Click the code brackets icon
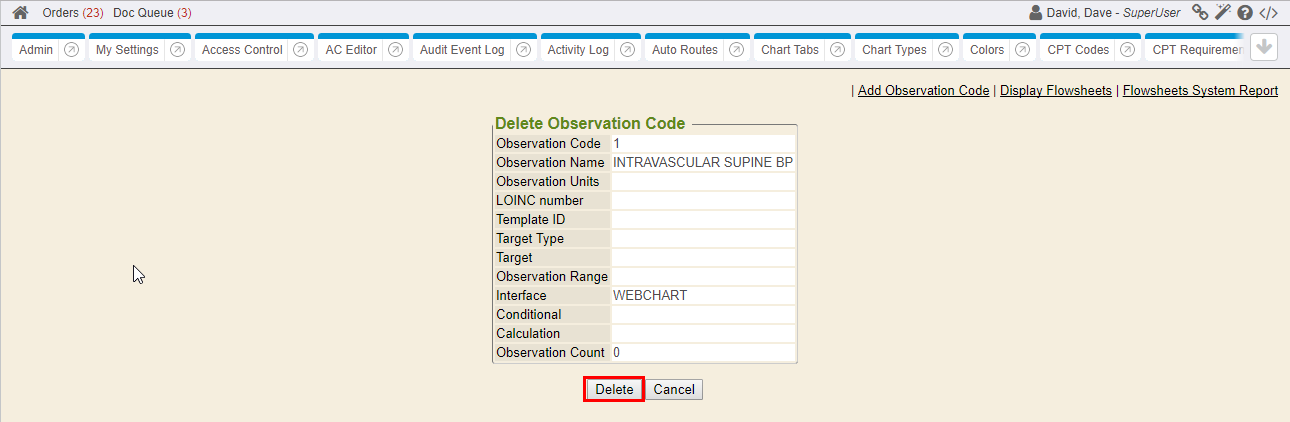1290x422 pixels. click(1268, 13)
